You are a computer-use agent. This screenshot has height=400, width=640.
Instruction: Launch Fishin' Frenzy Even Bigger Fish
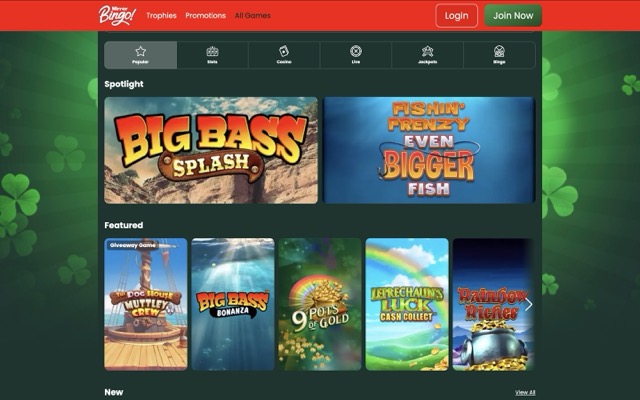(x=429, y=150)
